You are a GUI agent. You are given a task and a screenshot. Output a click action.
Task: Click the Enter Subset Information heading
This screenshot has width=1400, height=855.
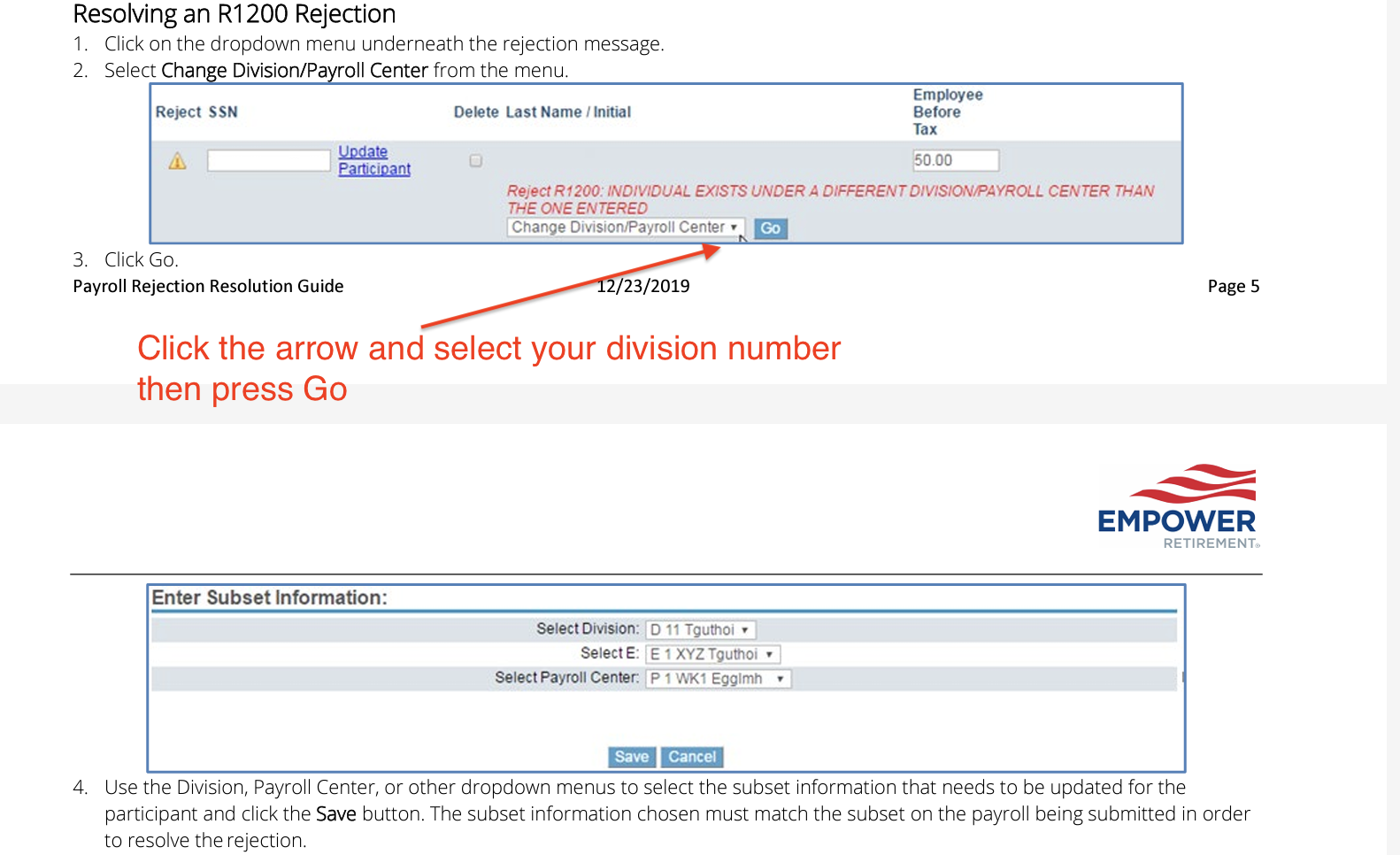pos(269,598)
